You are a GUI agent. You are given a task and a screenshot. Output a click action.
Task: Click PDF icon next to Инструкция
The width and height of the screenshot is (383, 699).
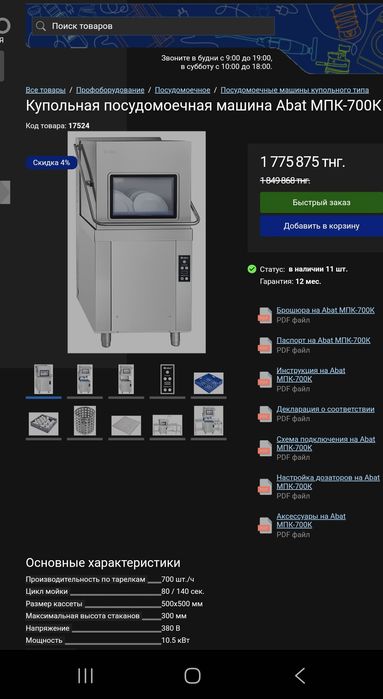(265, 379)
